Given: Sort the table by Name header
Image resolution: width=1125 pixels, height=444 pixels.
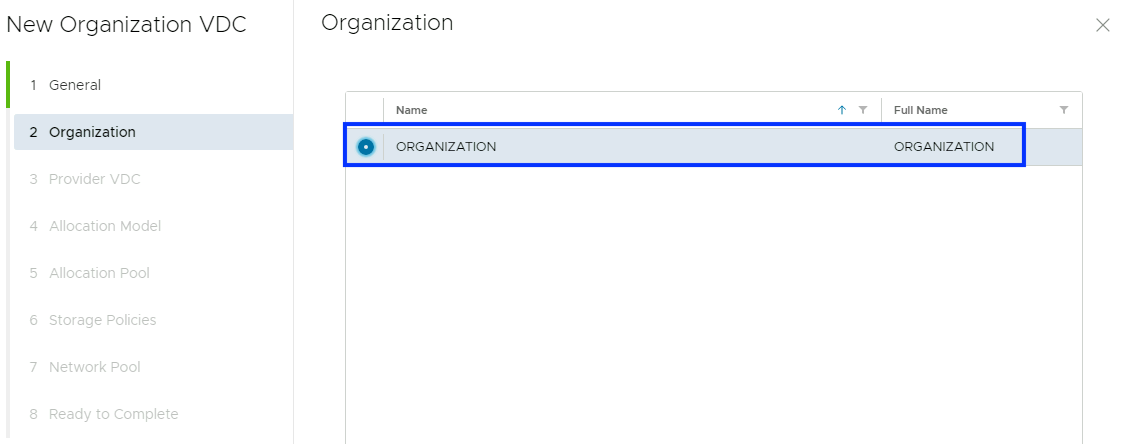Looking at the screenshot, I should [412, 110].
